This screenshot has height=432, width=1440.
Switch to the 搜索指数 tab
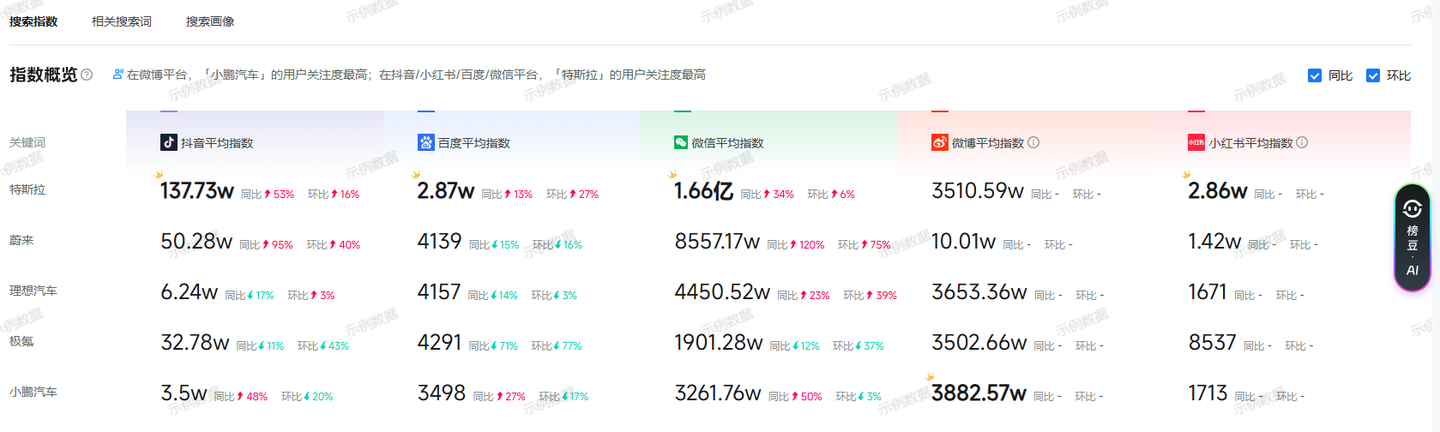[34, 21]
